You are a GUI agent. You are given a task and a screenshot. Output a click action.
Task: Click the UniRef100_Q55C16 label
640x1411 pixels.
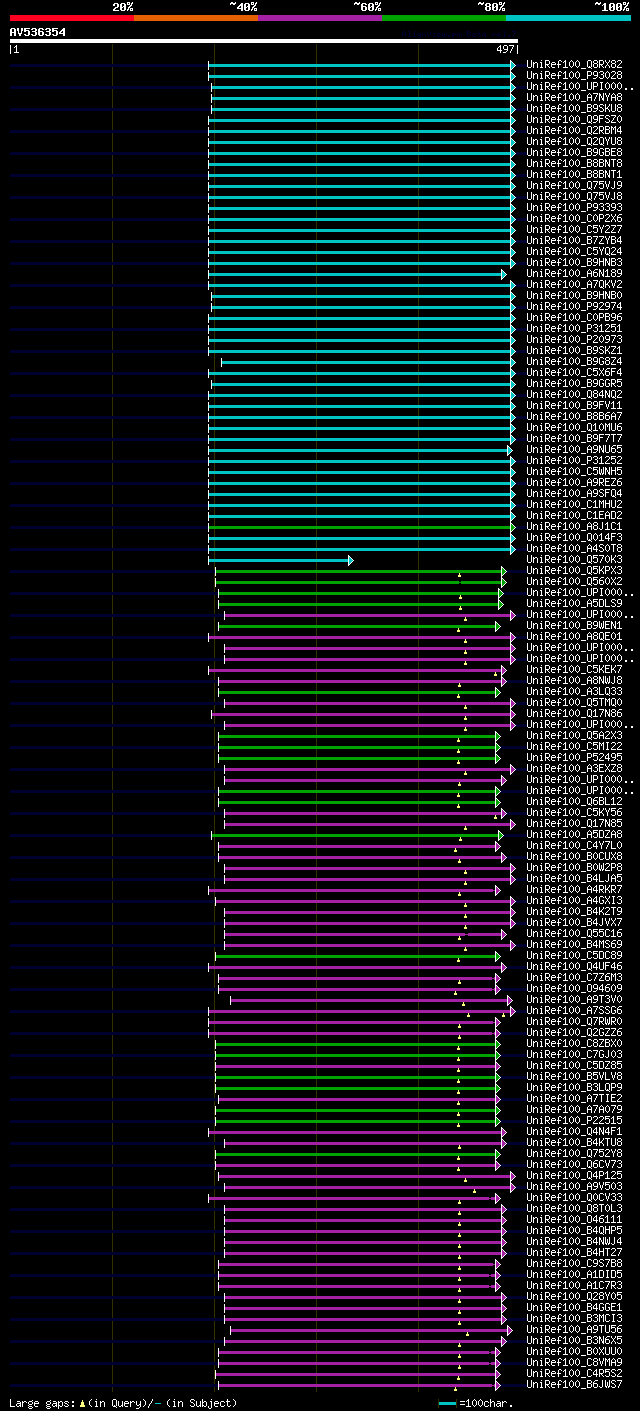point(574,934)
